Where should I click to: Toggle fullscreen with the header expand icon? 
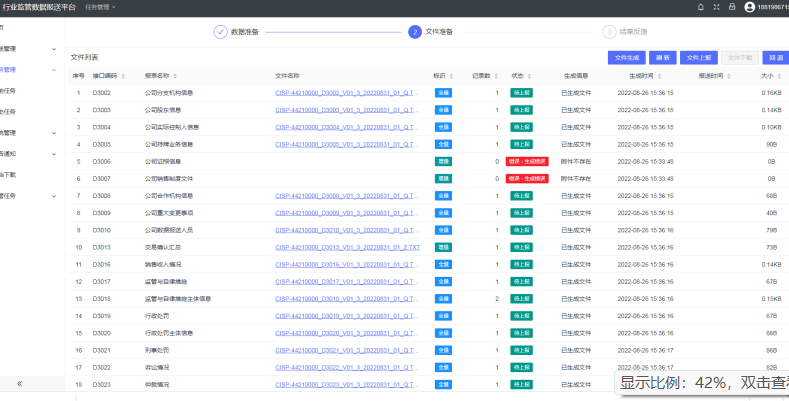tap(717, 7)
